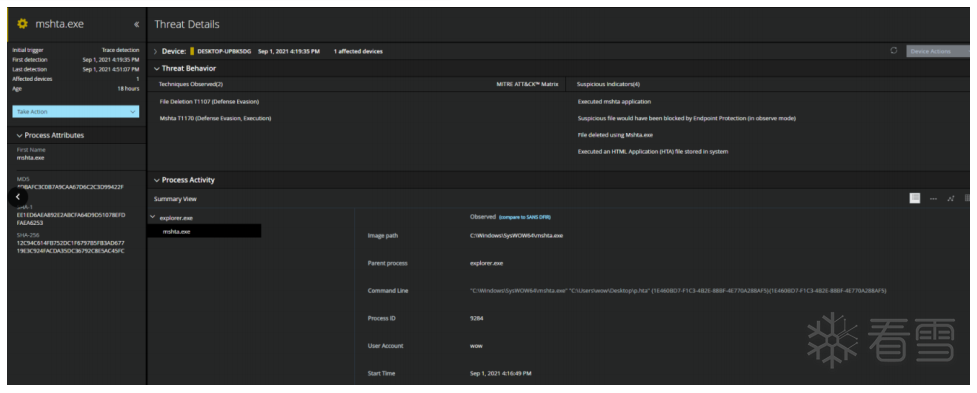Image resolution: width=977 pixels, height=393 pixels.
Task: Click the Trace detection trigger value
Action: coord(120,50)
